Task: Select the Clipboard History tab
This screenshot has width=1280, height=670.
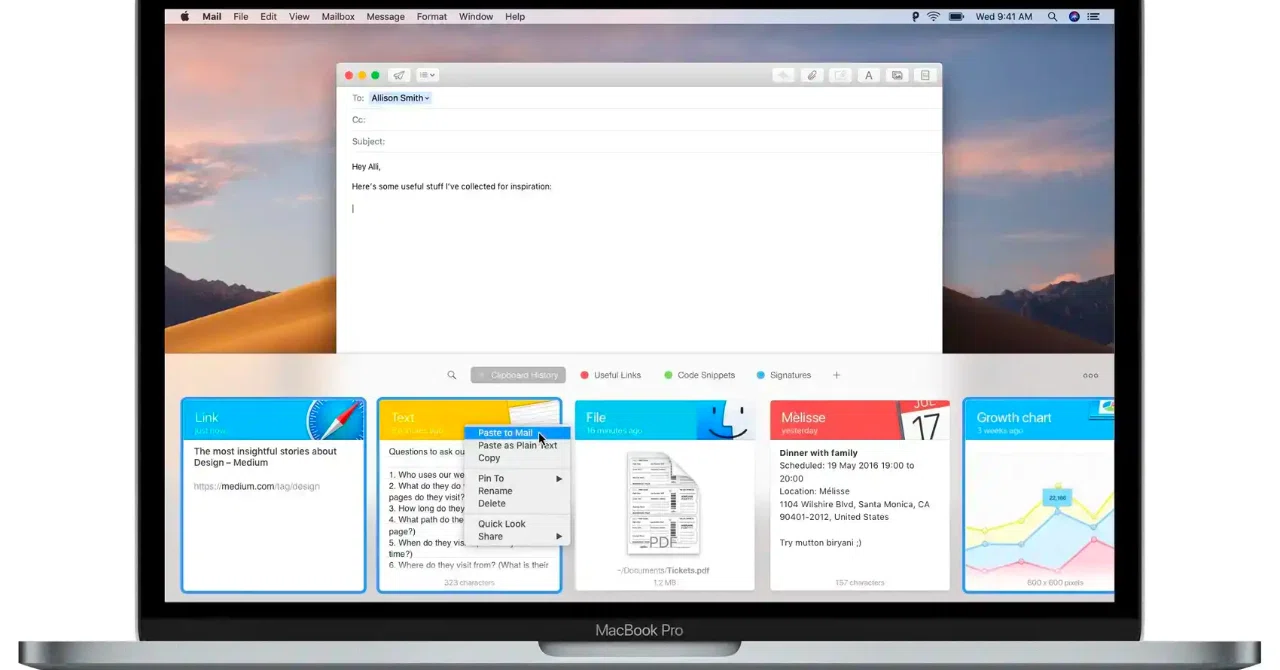Action: click(518, 375)
